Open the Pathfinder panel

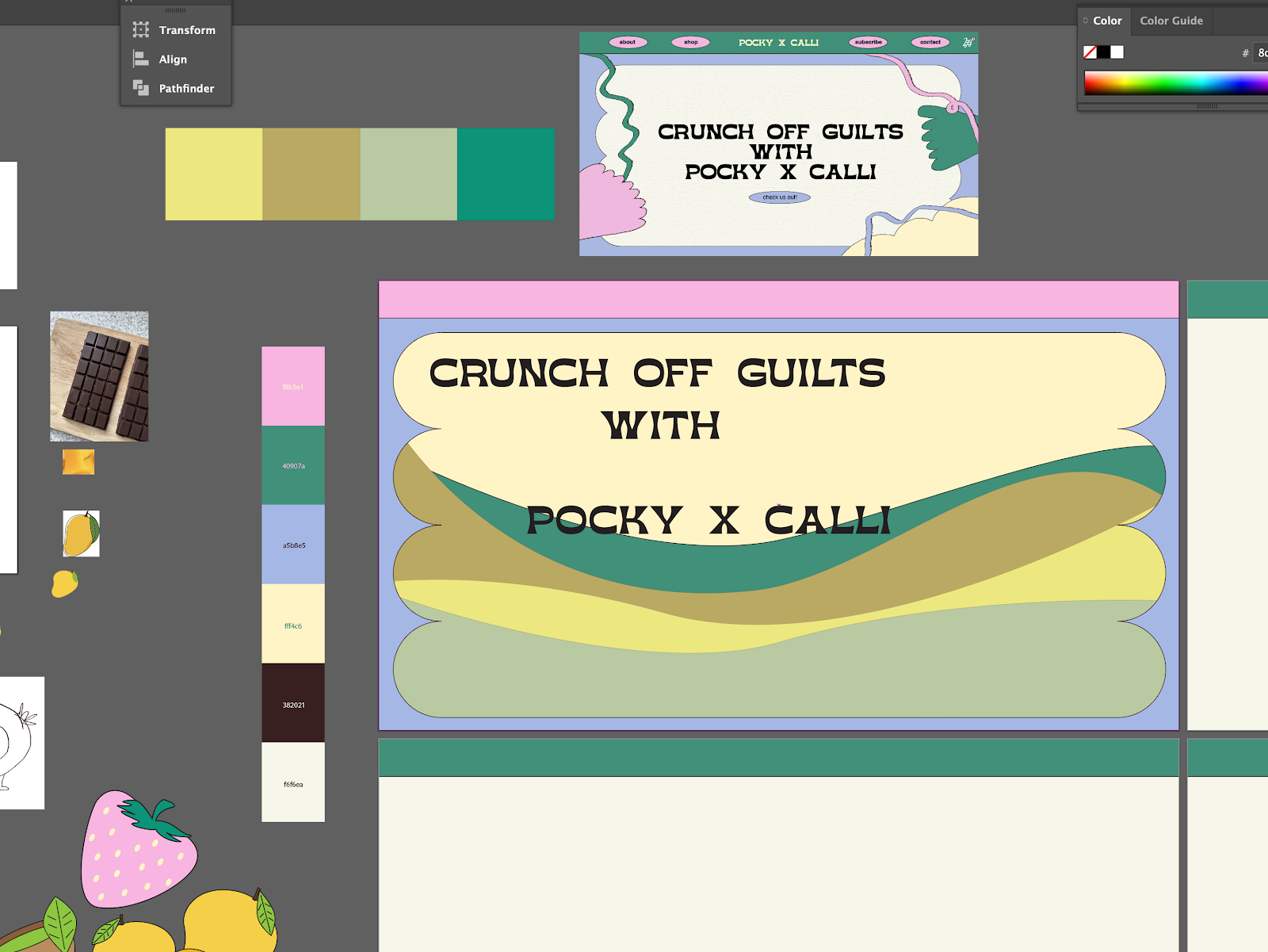point(175,88)
